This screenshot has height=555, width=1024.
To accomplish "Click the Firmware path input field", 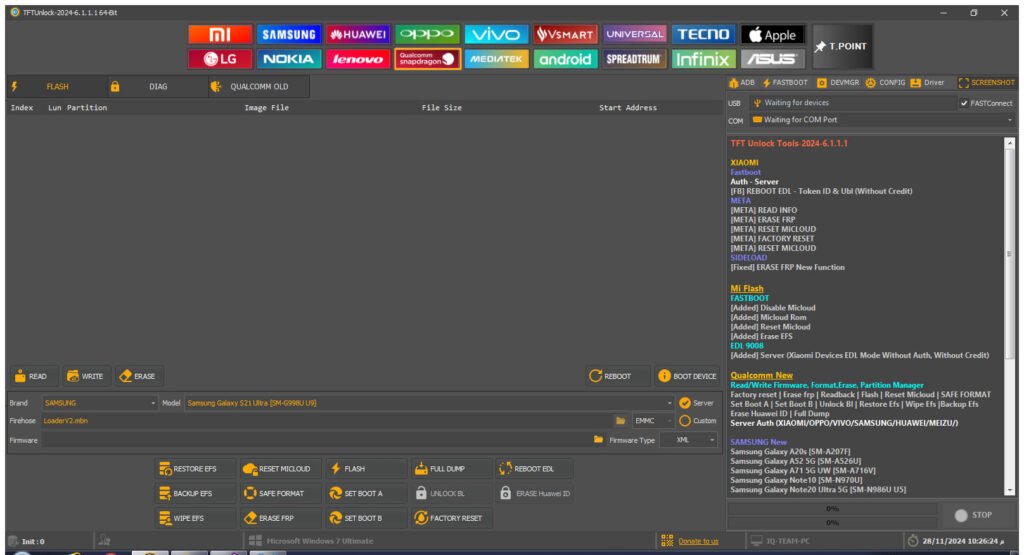I will (315, 440).
